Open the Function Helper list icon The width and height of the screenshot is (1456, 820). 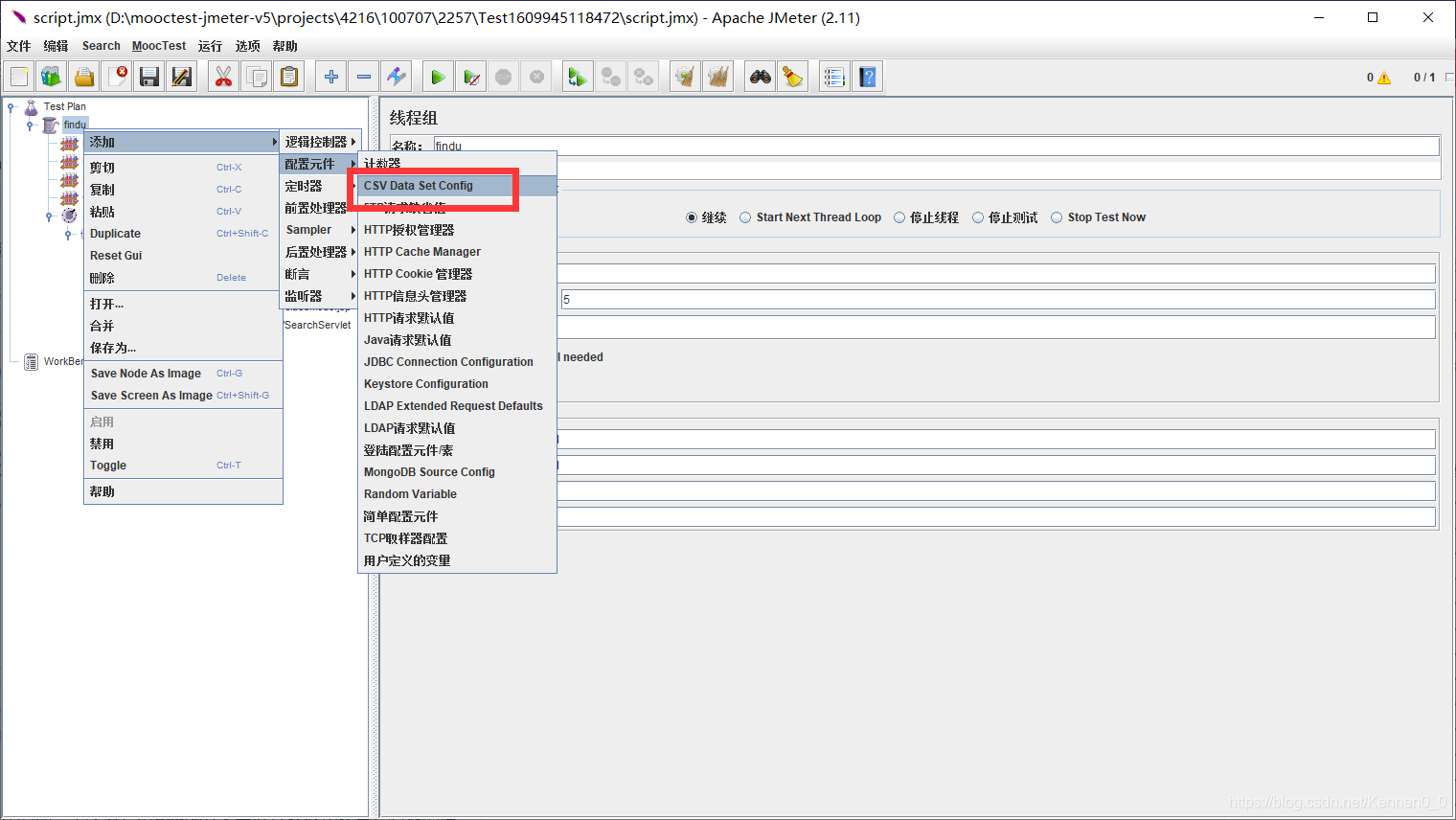pyautogui.click(x=835, y=77)
